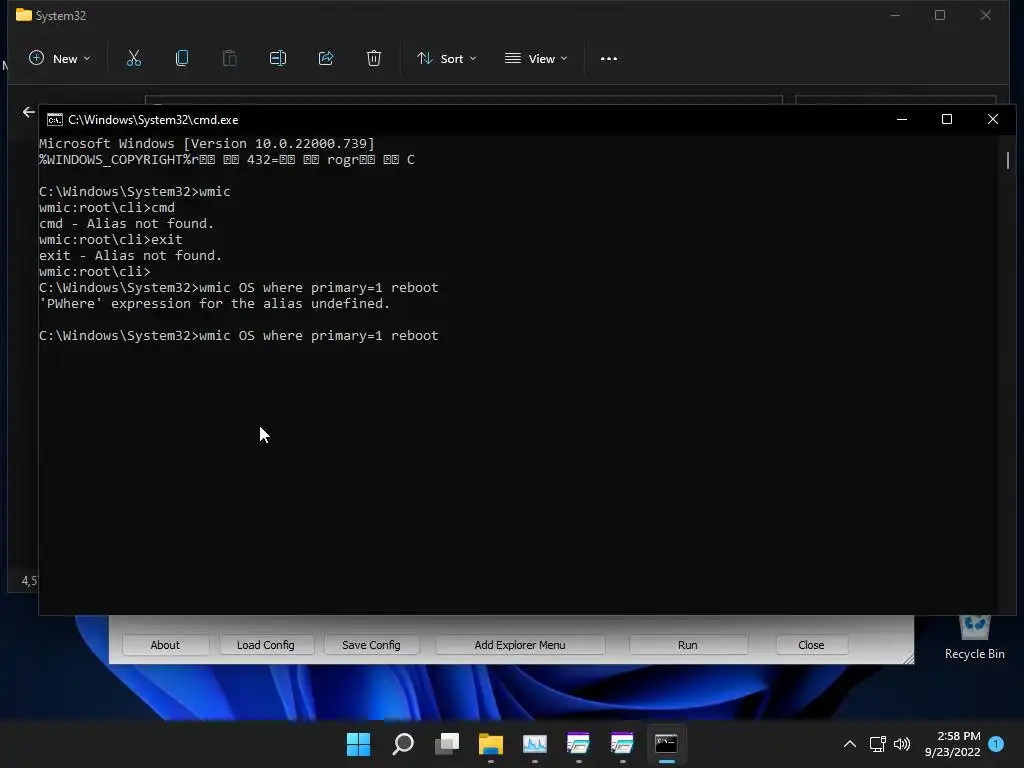
Task: Open File Explorer from taskbar
Action: (490, 744)
